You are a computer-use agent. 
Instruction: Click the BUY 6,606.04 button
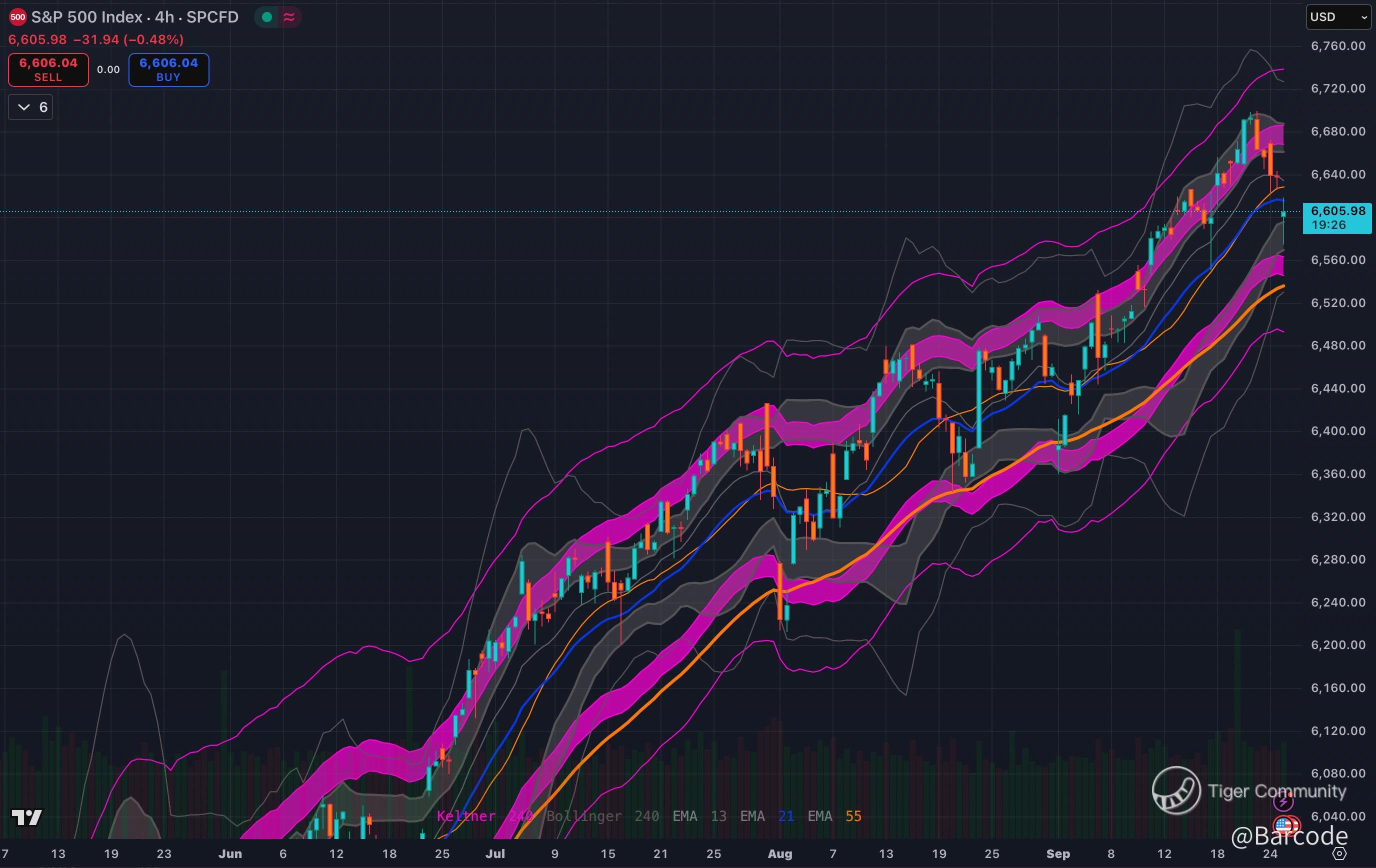[168, 69]
